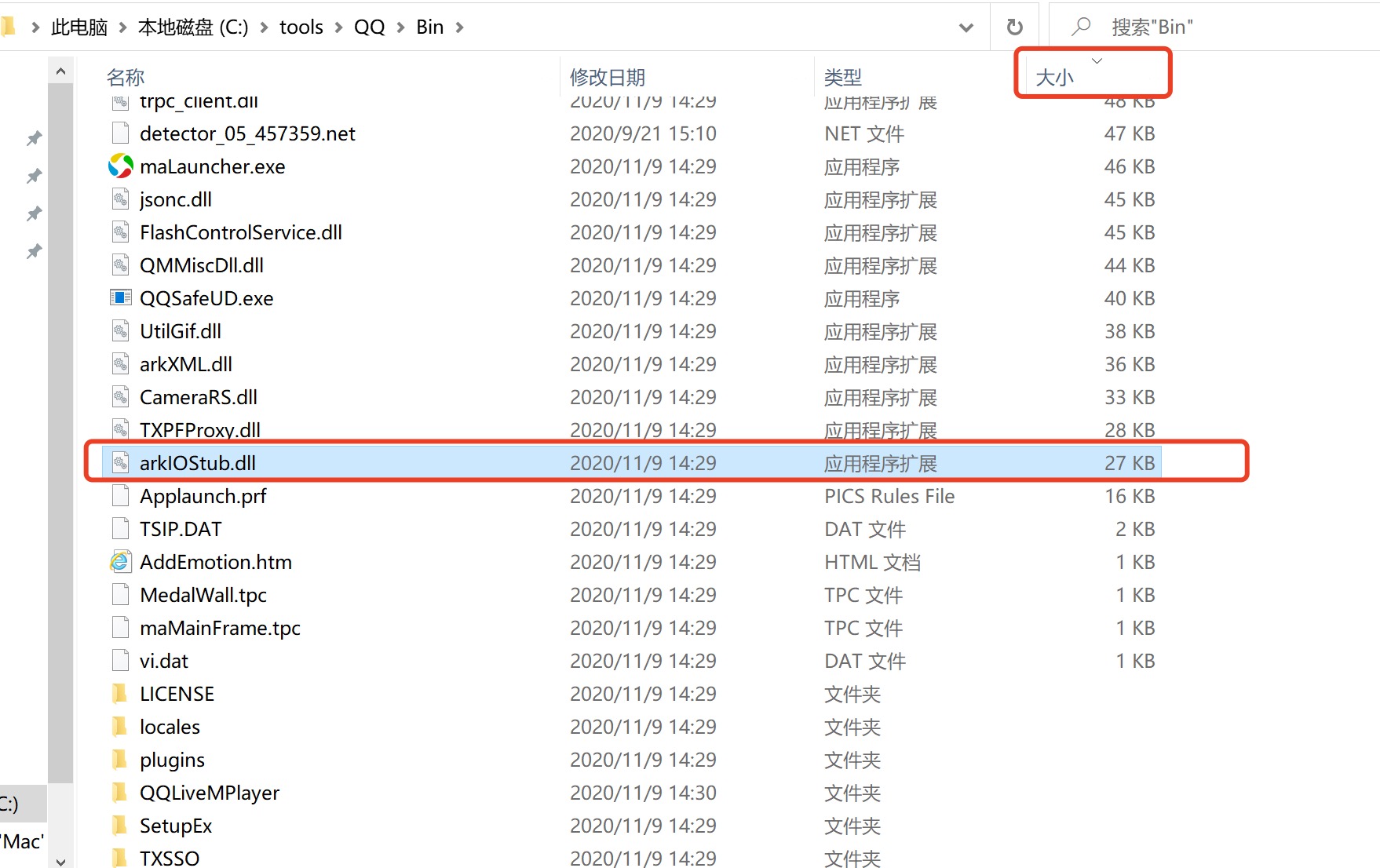Click the search magnifier icon
This screenshot has width=1380, height=868.
click(x=1081, y=27)
